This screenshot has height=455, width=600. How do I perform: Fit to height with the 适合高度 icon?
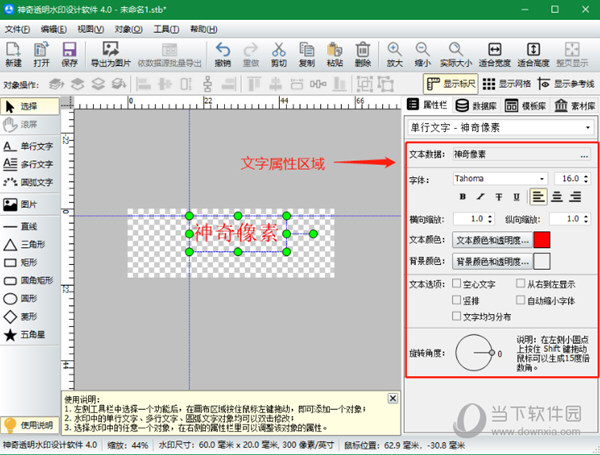tap(533, 54)
